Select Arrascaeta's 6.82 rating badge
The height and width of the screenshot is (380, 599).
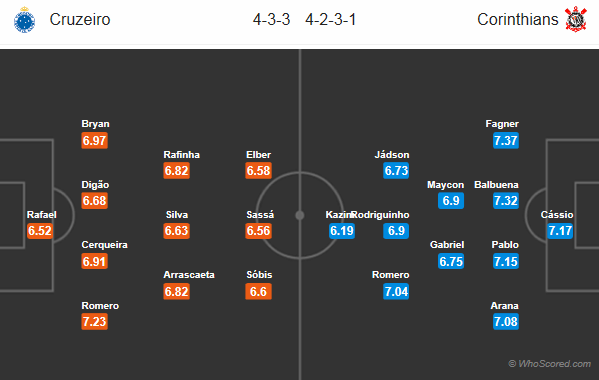(176, 291)
